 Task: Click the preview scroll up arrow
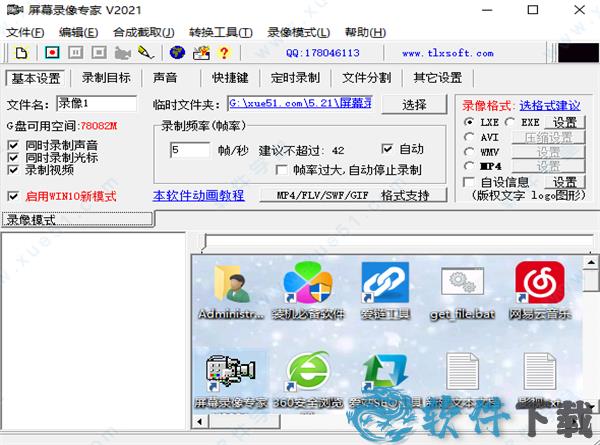591,262
